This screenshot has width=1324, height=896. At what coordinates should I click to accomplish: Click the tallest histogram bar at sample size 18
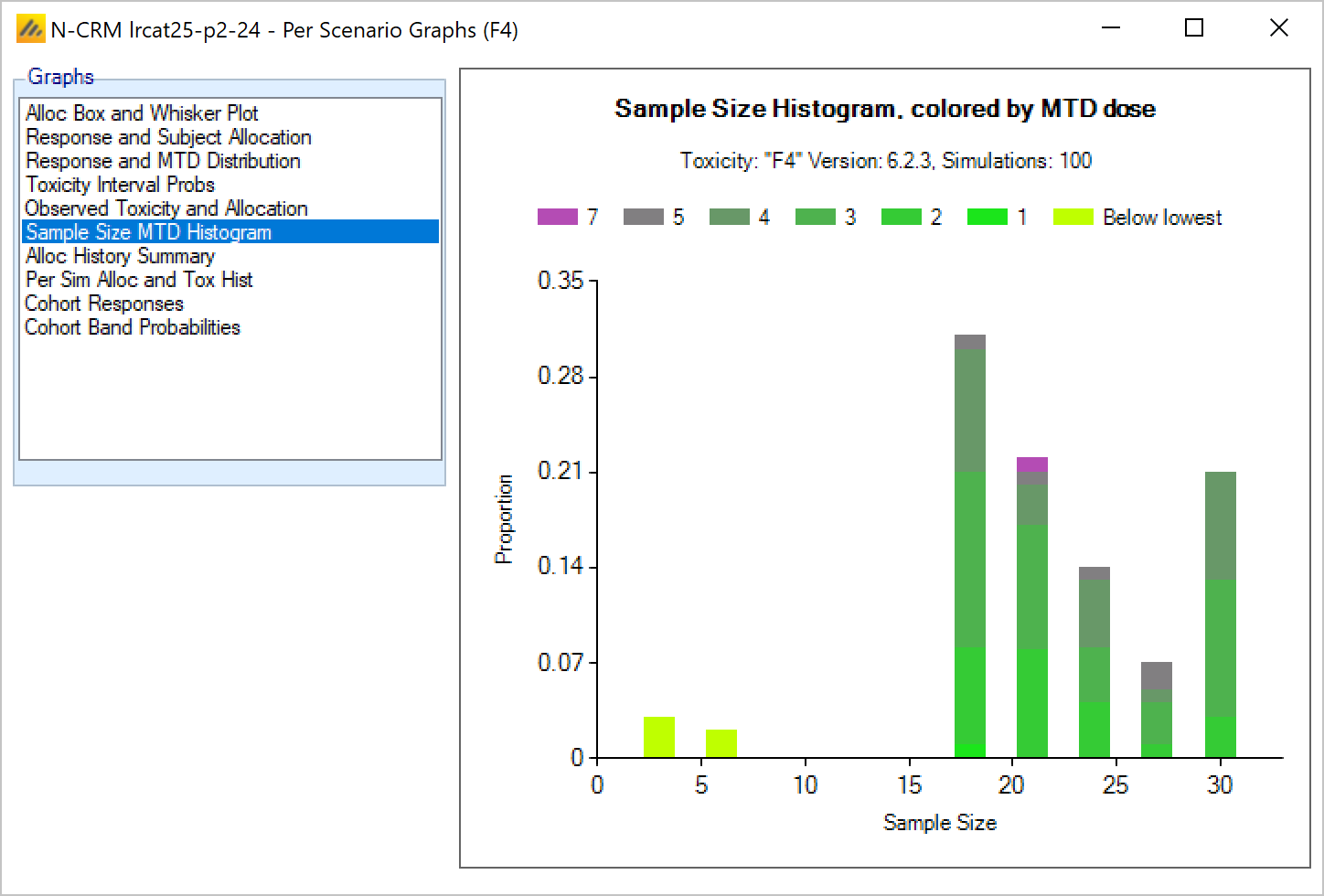(x=970, y=549)
